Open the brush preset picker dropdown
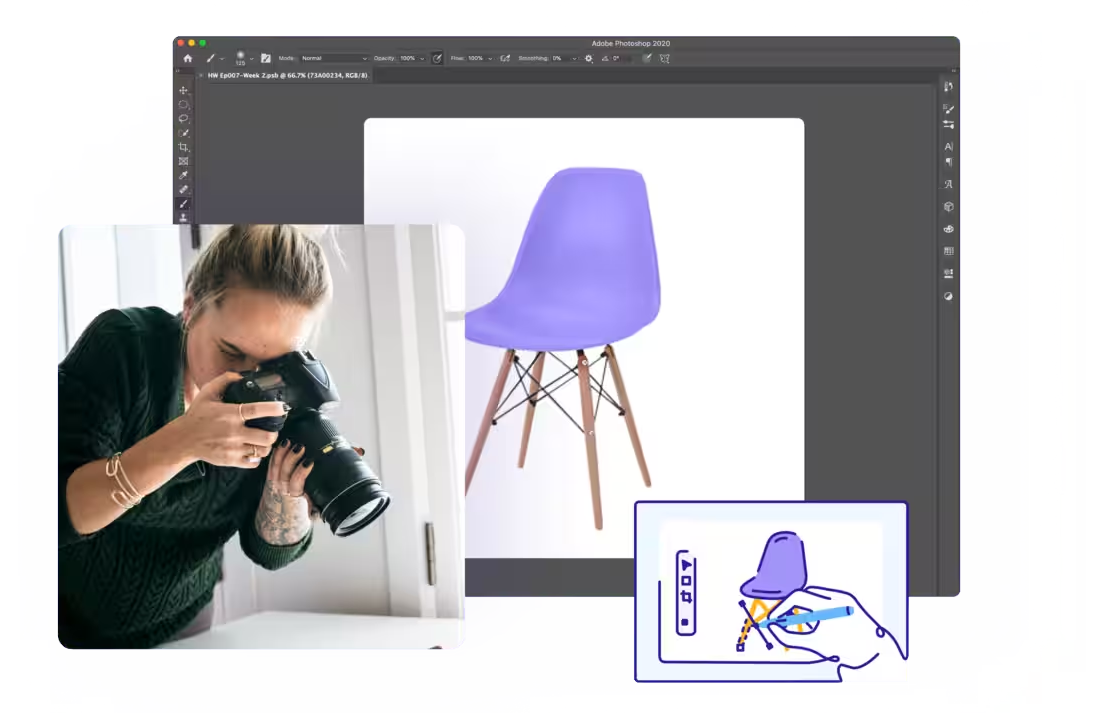The height and width of the screenshot is (713, 1100). pyautogui.click(x=252, y=58)
